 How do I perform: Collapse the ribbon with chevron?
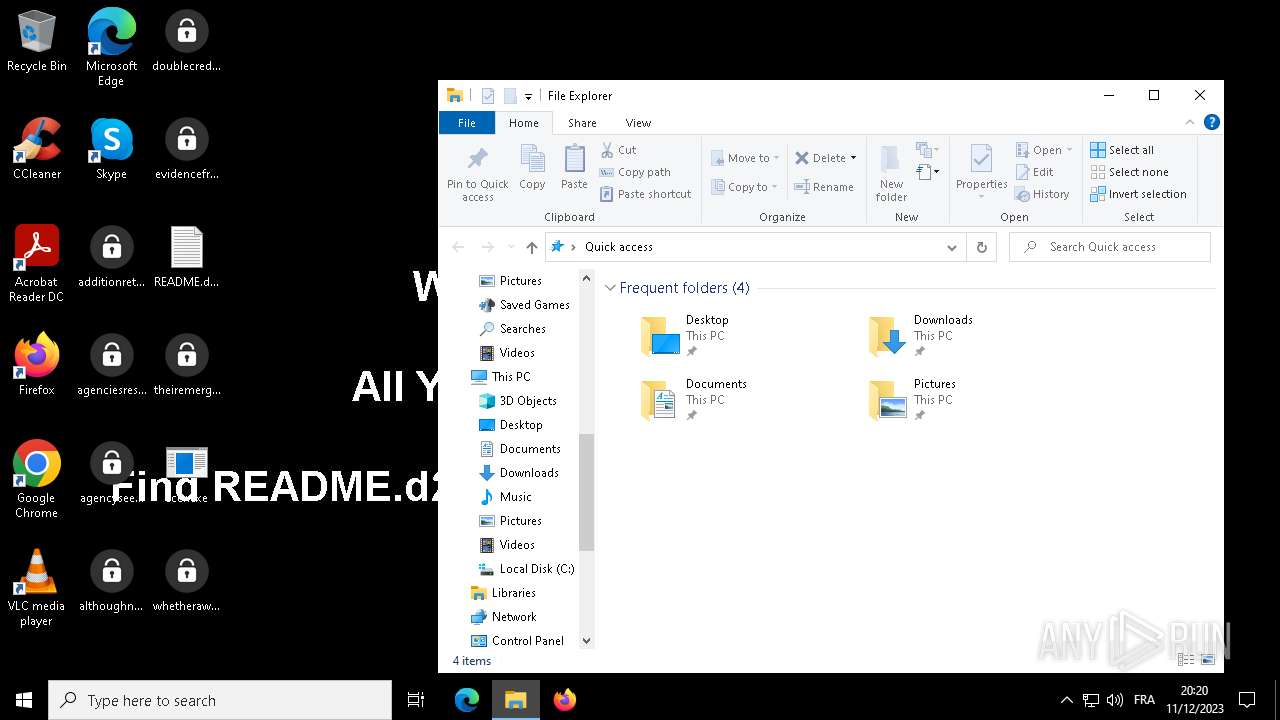point(1190,123)
